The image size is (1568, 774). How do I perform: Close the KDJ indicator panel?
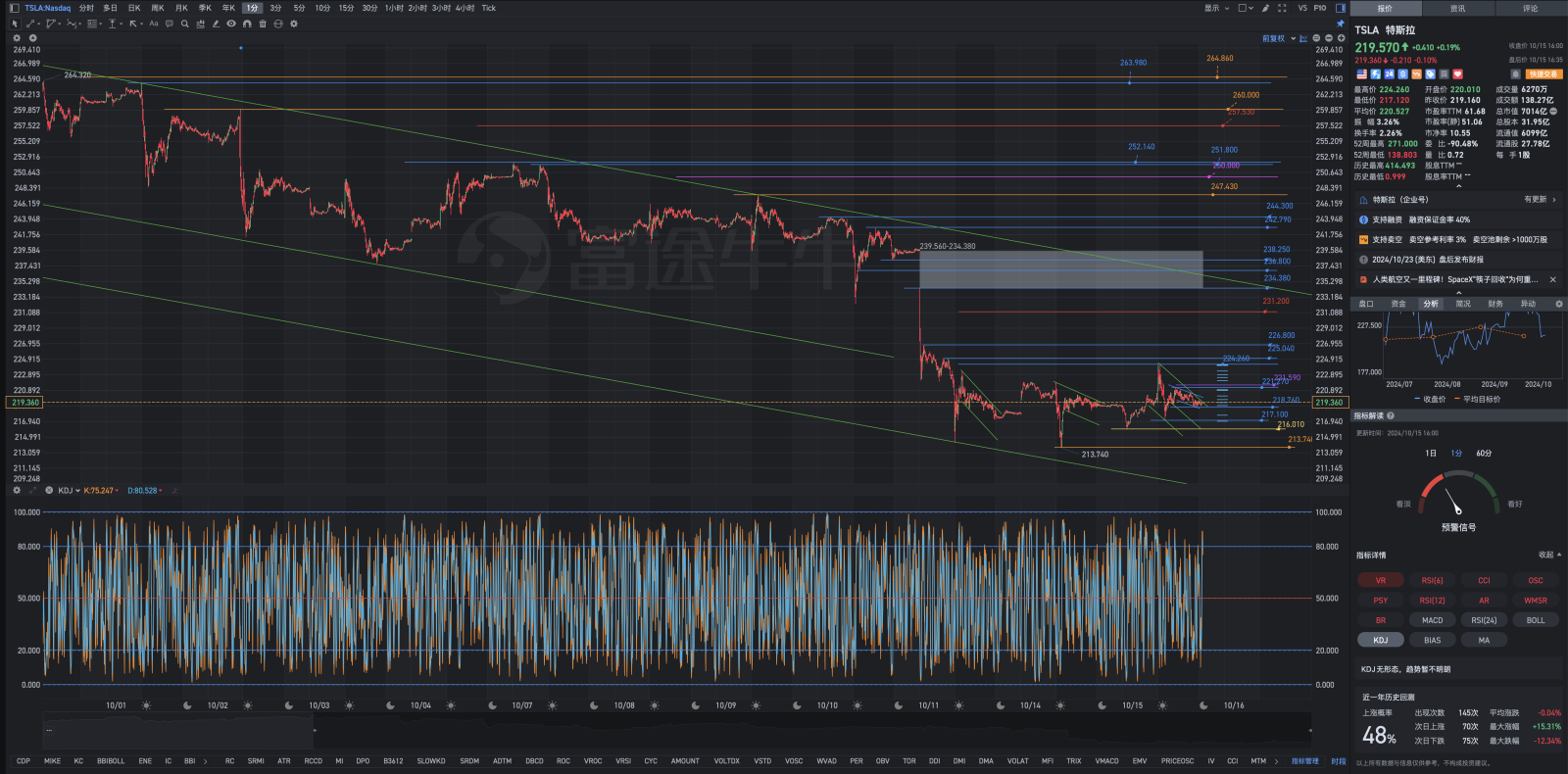coord(49,490)
